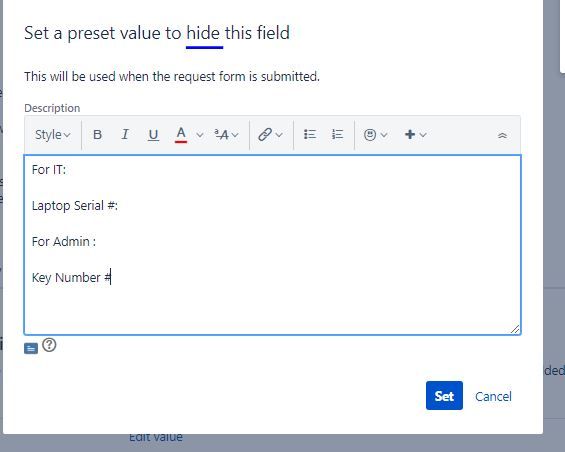Insert a bullet list
Screen dimensions: 565x452
click(x=310, y=135)
